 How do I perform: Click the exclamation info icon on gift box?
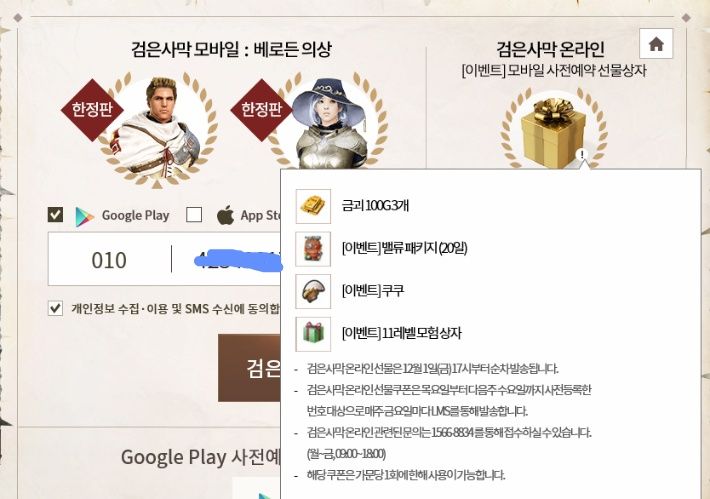pyautogui.click(x=582, y=154)
